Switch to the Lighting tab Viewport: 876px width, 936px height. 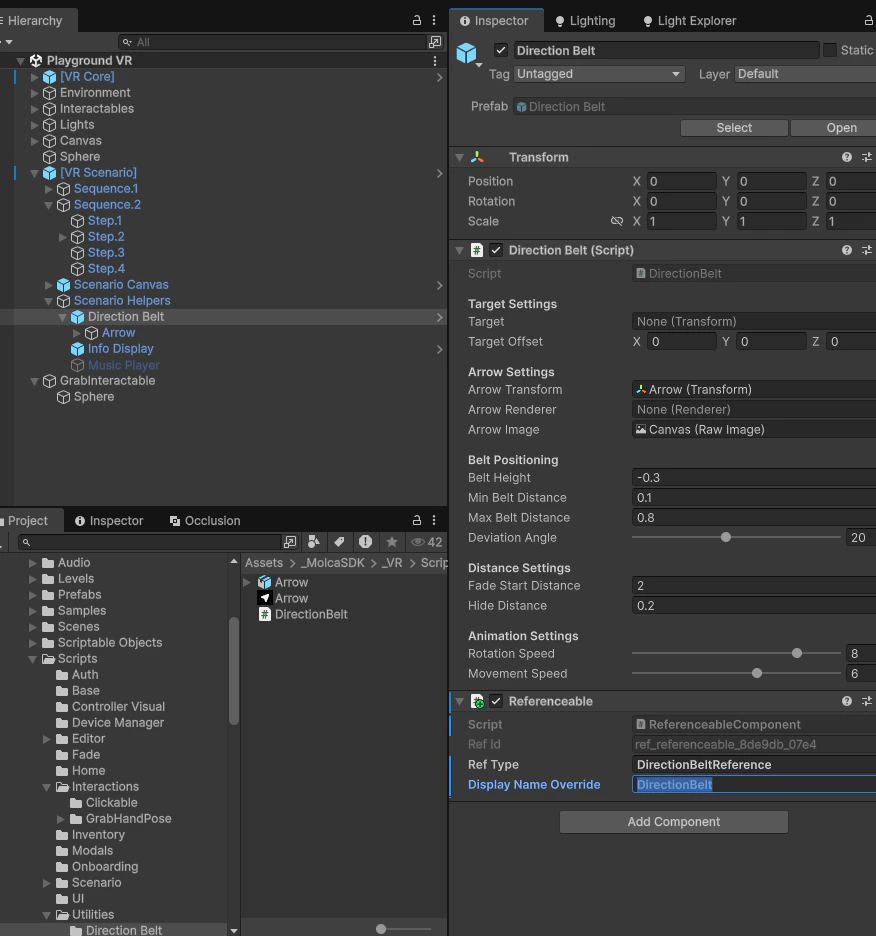(585, 21)
